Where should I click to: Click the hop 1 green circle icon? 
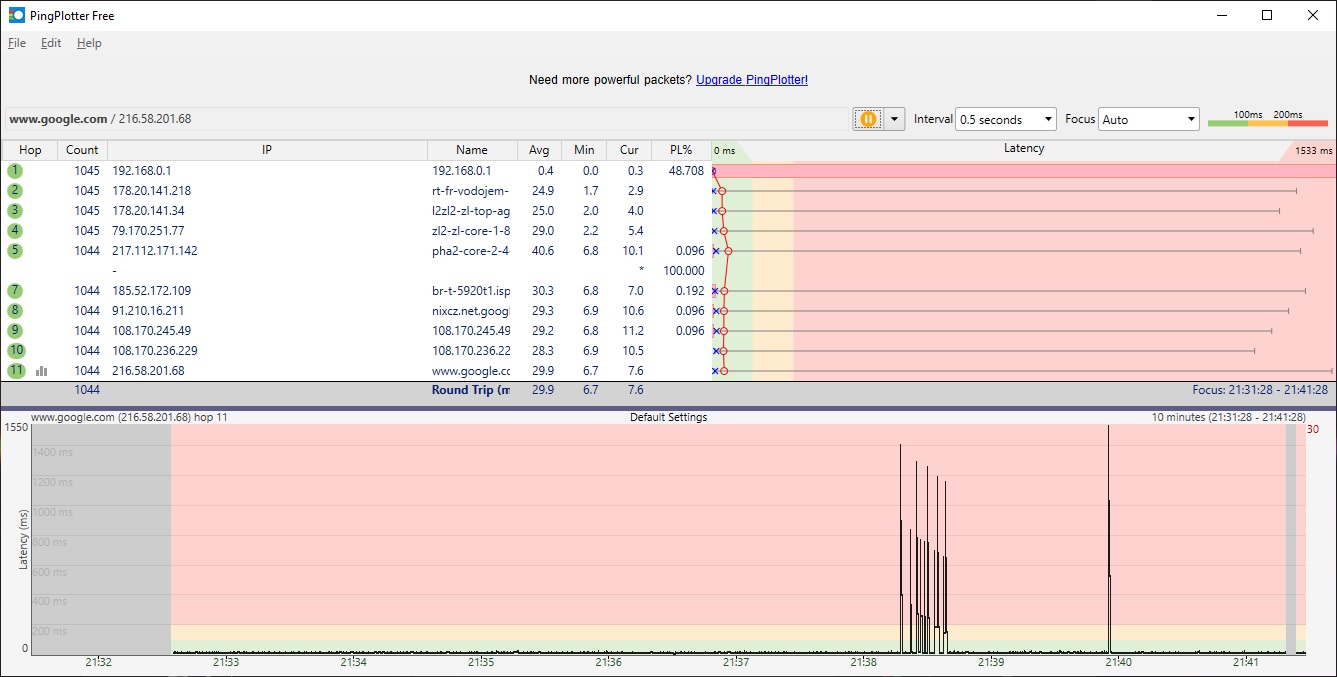(x=15, y=171)
